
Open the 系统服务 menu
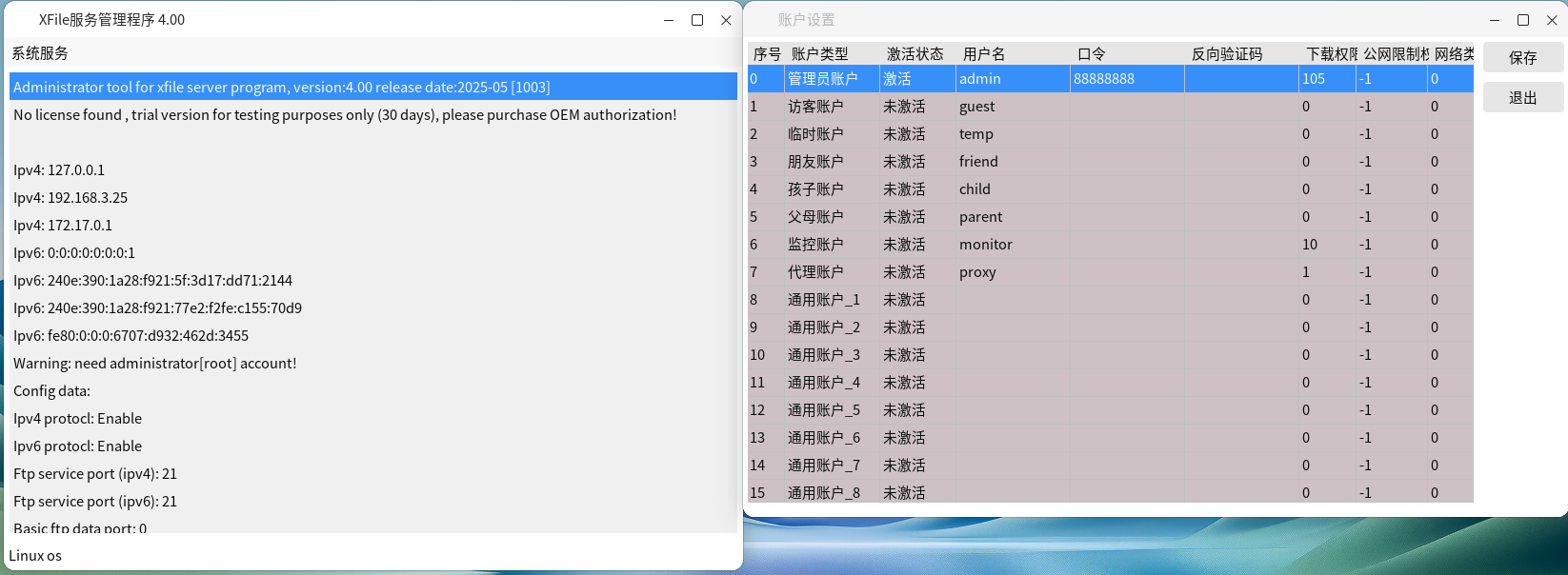coord(40,53)
